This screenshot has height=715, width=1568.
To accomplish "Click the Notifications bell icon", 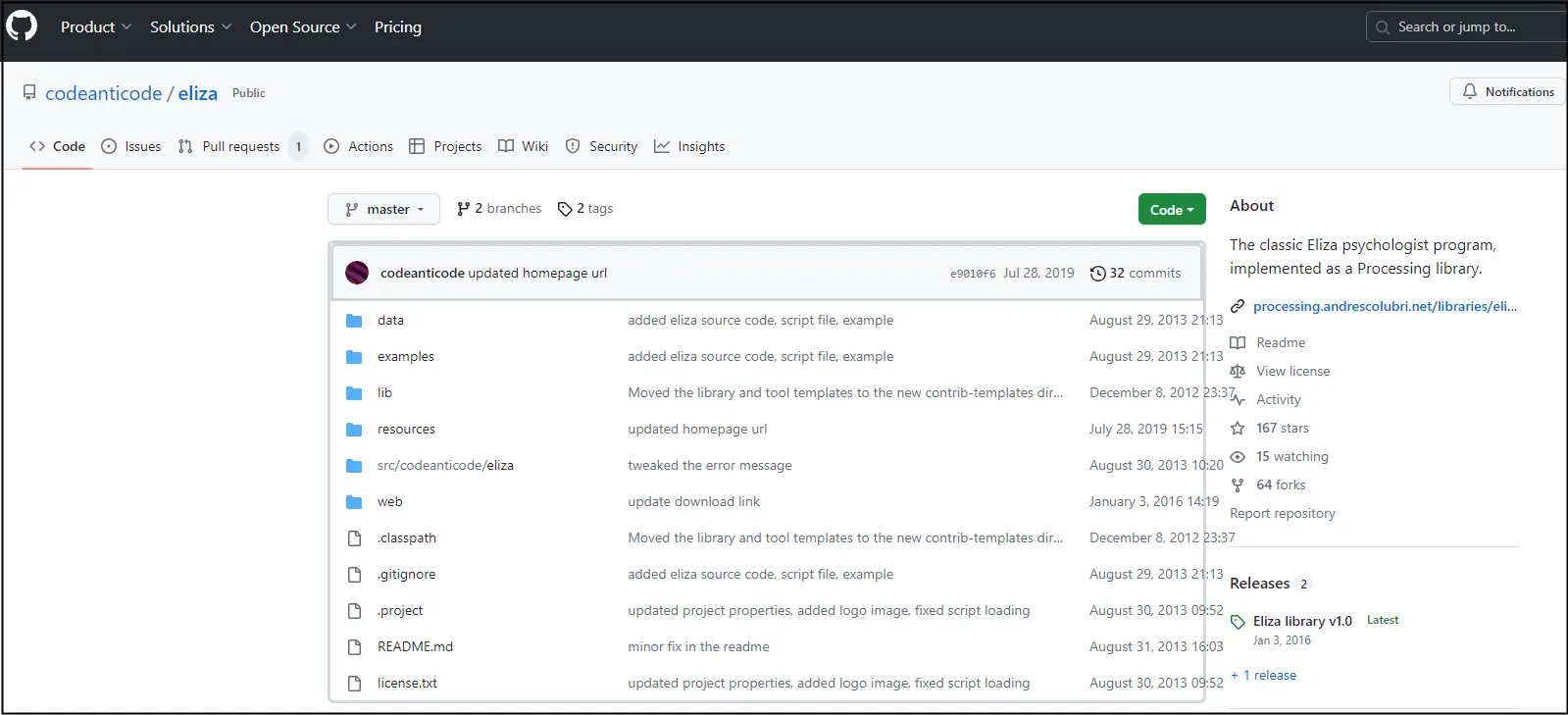I will pos(1469,91).
